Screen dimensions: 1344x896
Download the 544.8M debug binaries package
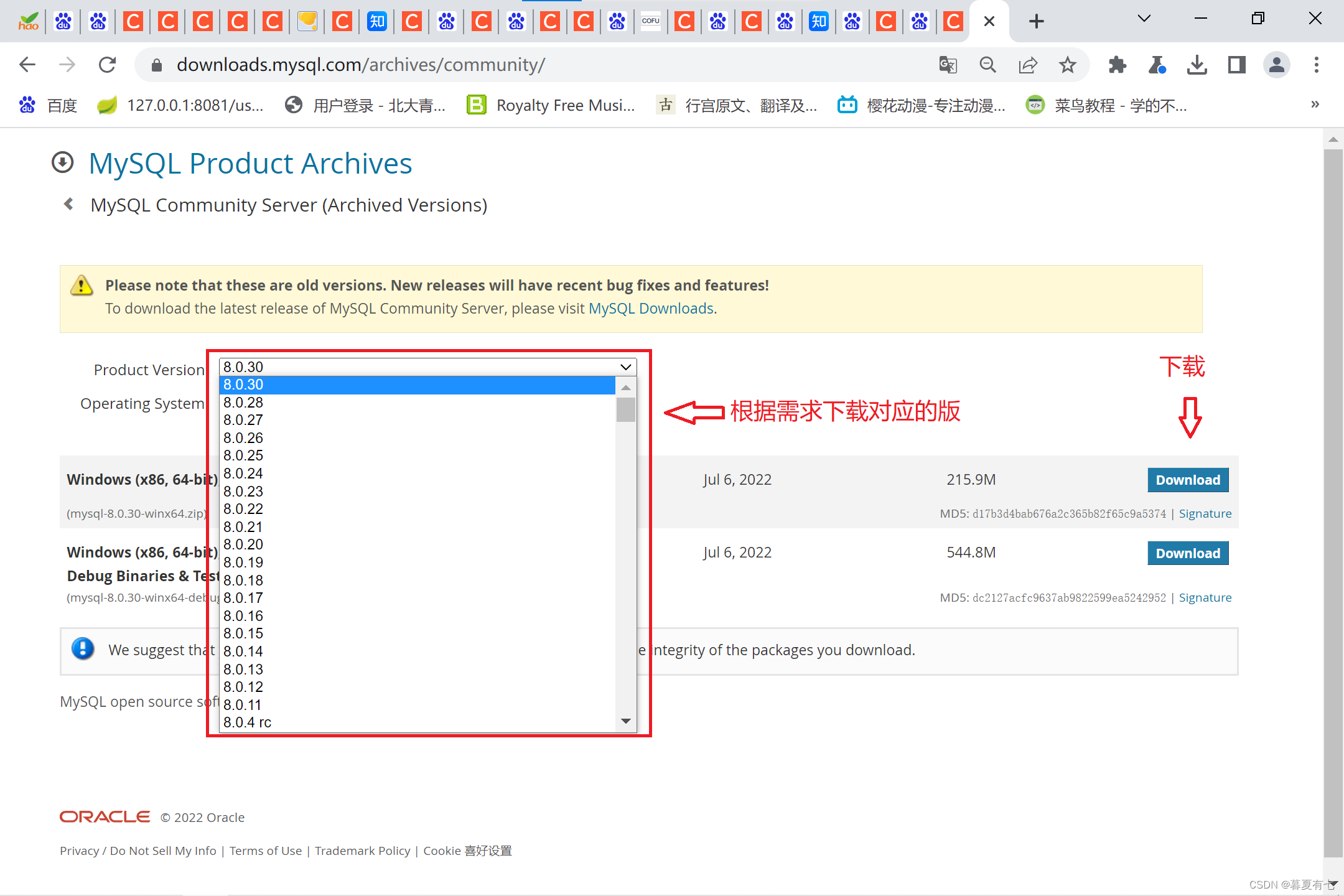pos(1188,553)
